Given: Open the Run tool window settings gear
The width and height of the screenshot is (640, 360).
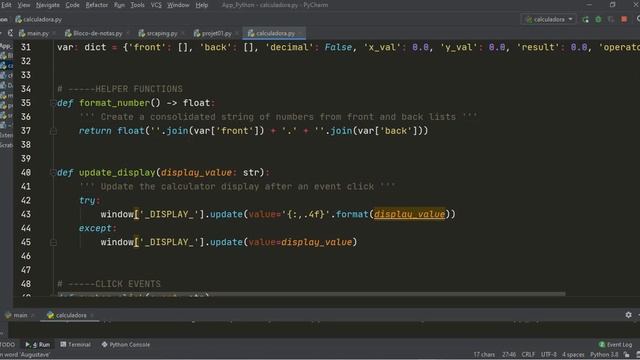Looking at the screenshot, I should coord(628,315).
